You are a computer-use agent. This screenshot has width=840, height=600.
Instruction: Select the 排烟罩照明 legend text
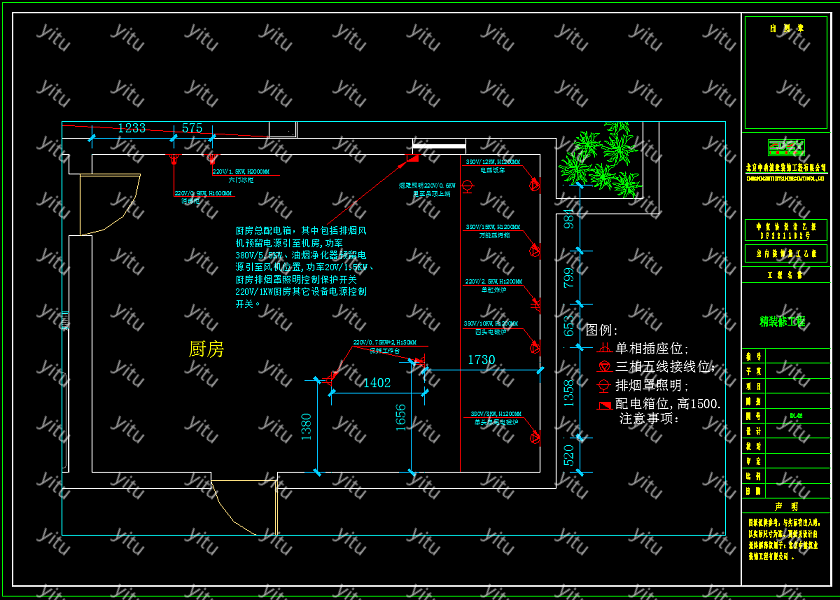(651, 385)
